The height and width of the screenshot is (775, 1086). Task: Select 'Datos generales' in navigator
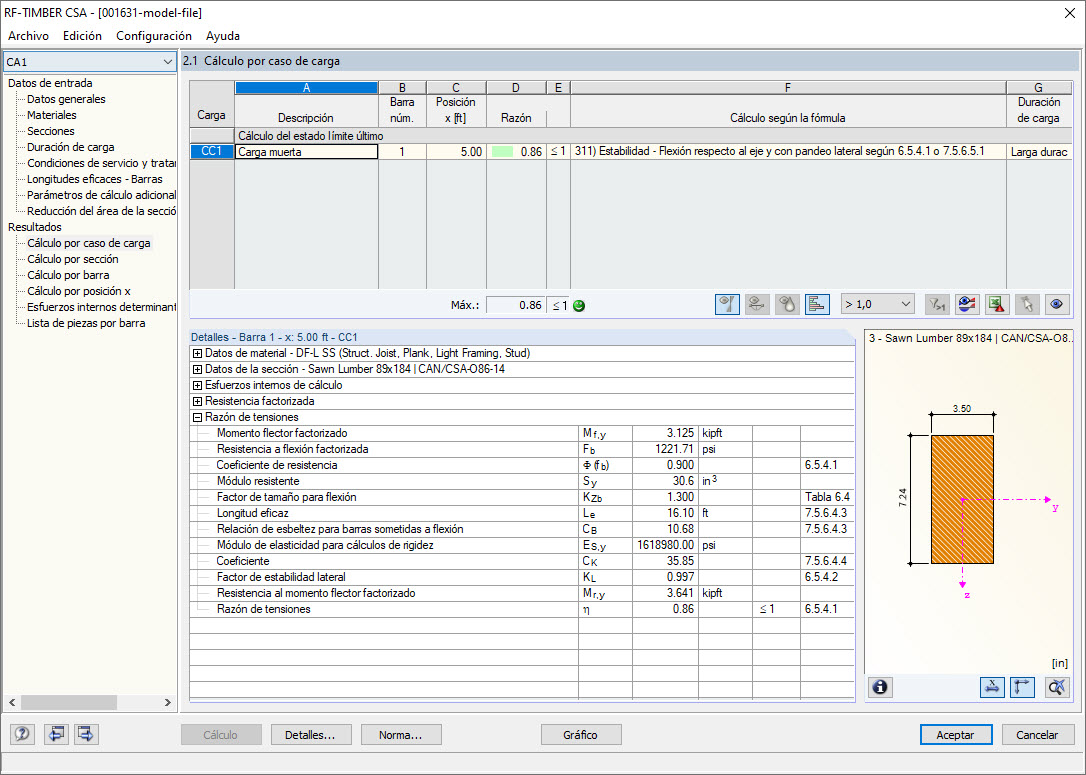point(66,99)
